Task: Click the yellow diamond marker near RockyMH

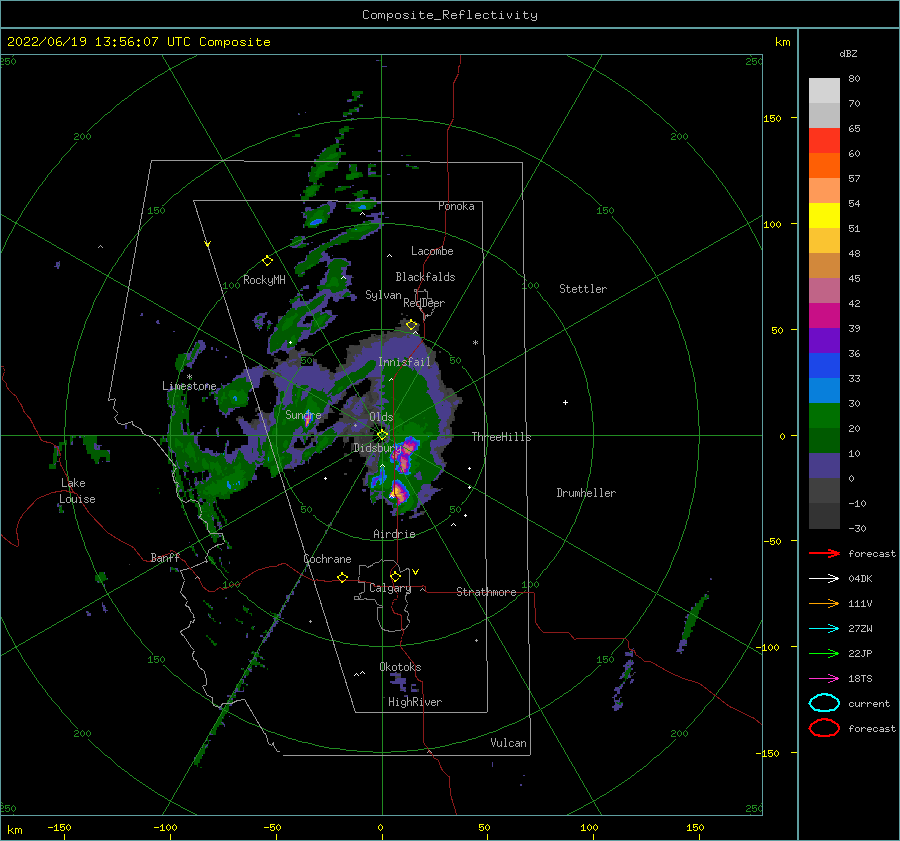Action: [267, 261]
